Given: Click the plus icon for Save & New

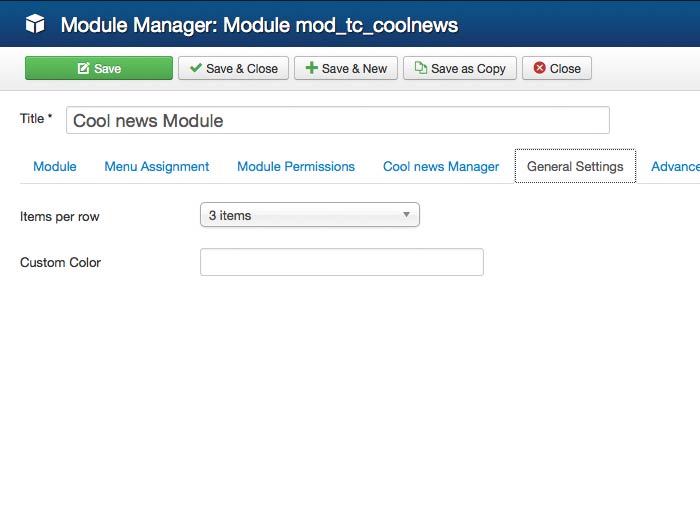Looking at the screenshot, I should pos(312,68).
